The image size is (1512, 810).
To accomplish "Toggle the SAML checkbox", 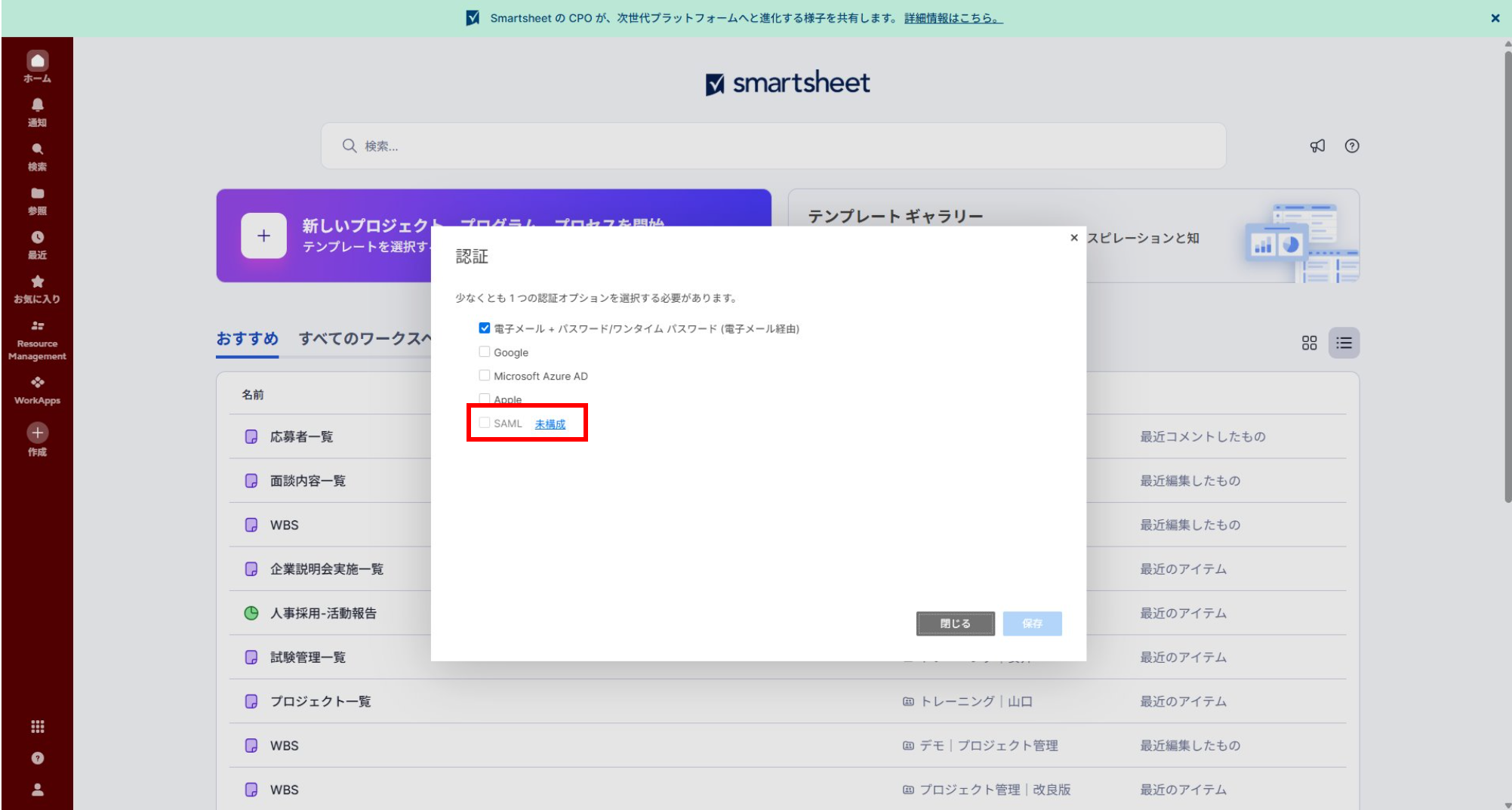I will pos(485,423).
